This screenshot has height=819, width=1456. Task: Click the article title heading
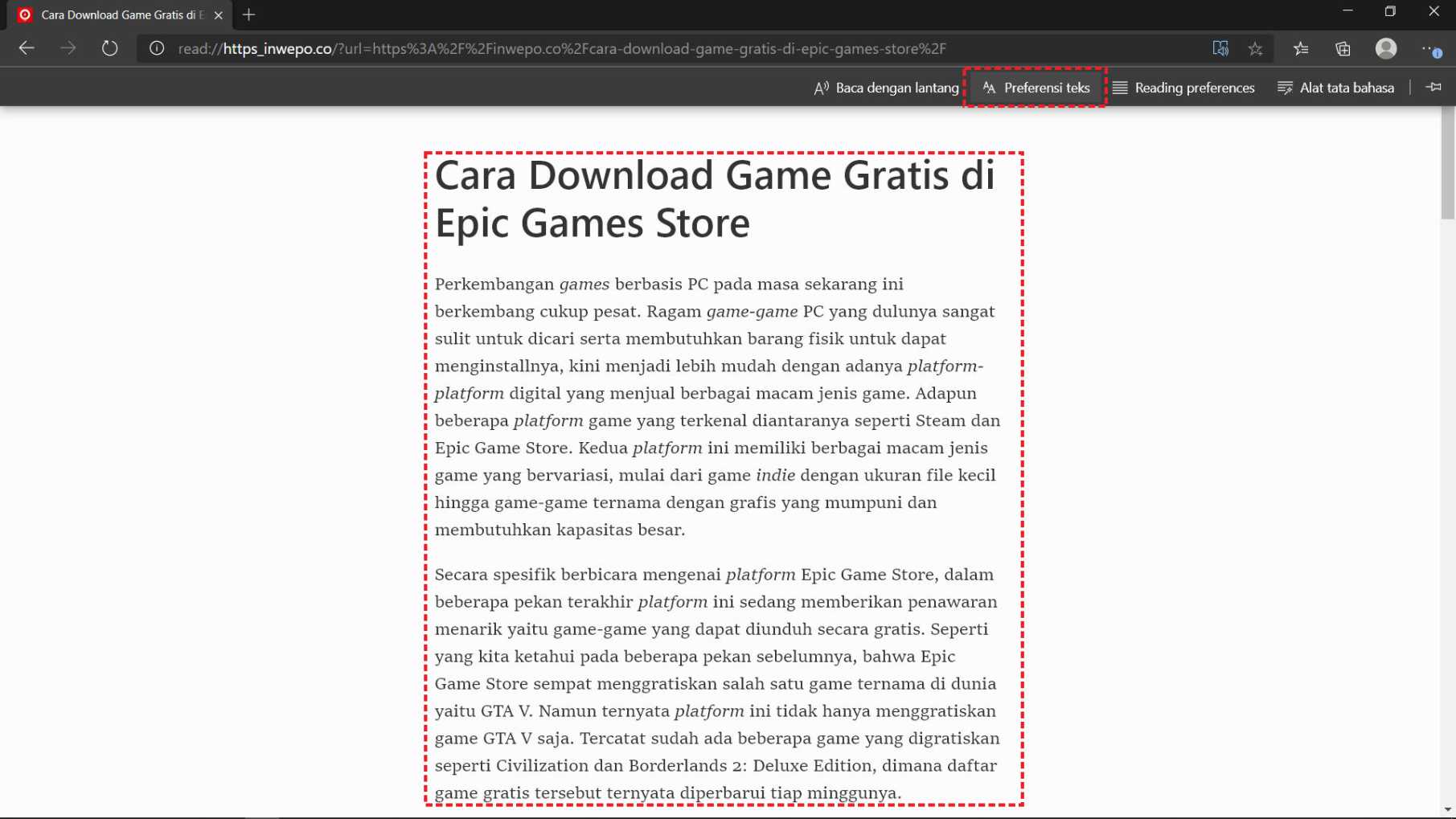tap(715, 199)
